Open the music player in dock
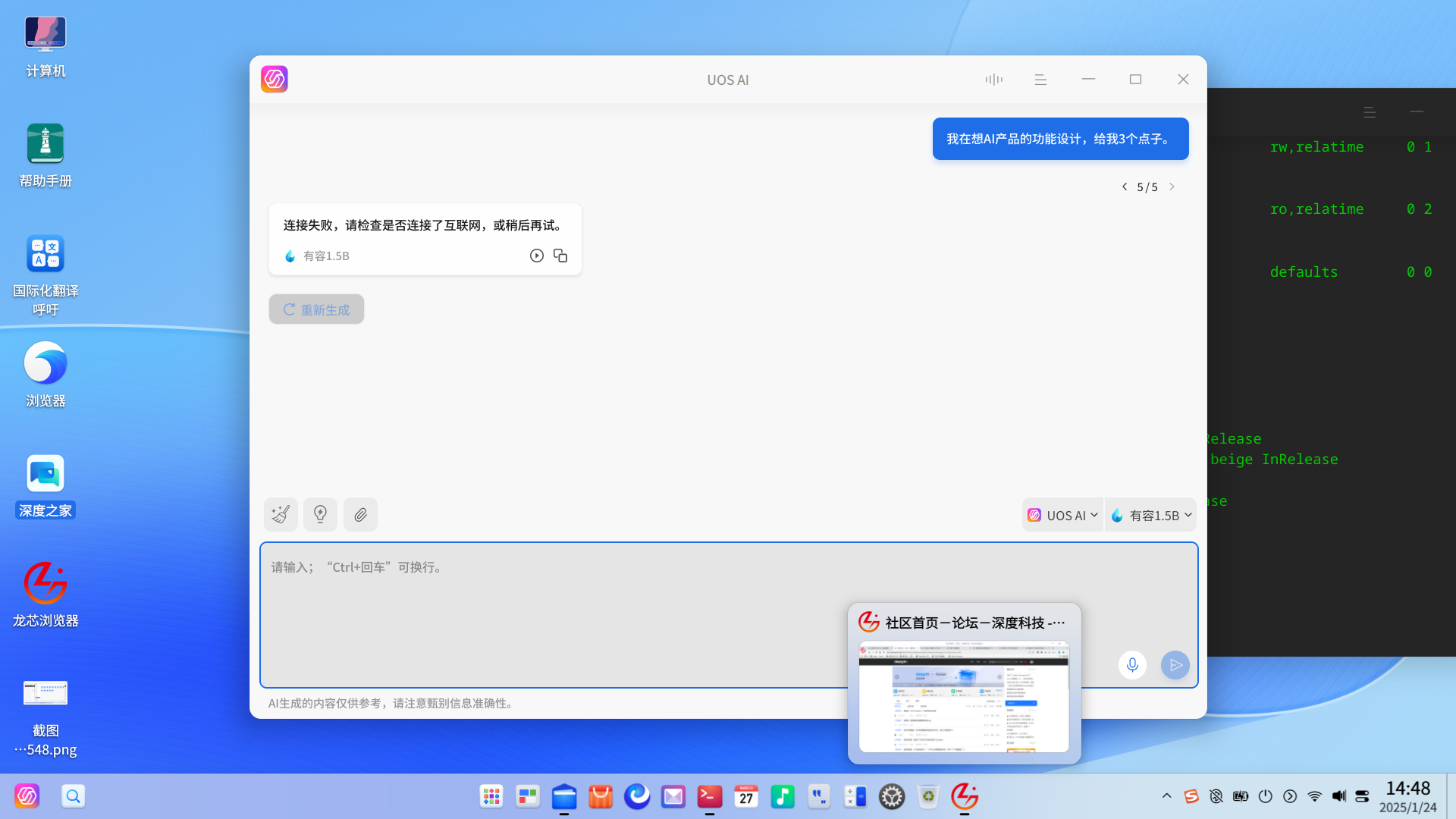This screenshot has height=819, width=1456. (x=783, y=796)
